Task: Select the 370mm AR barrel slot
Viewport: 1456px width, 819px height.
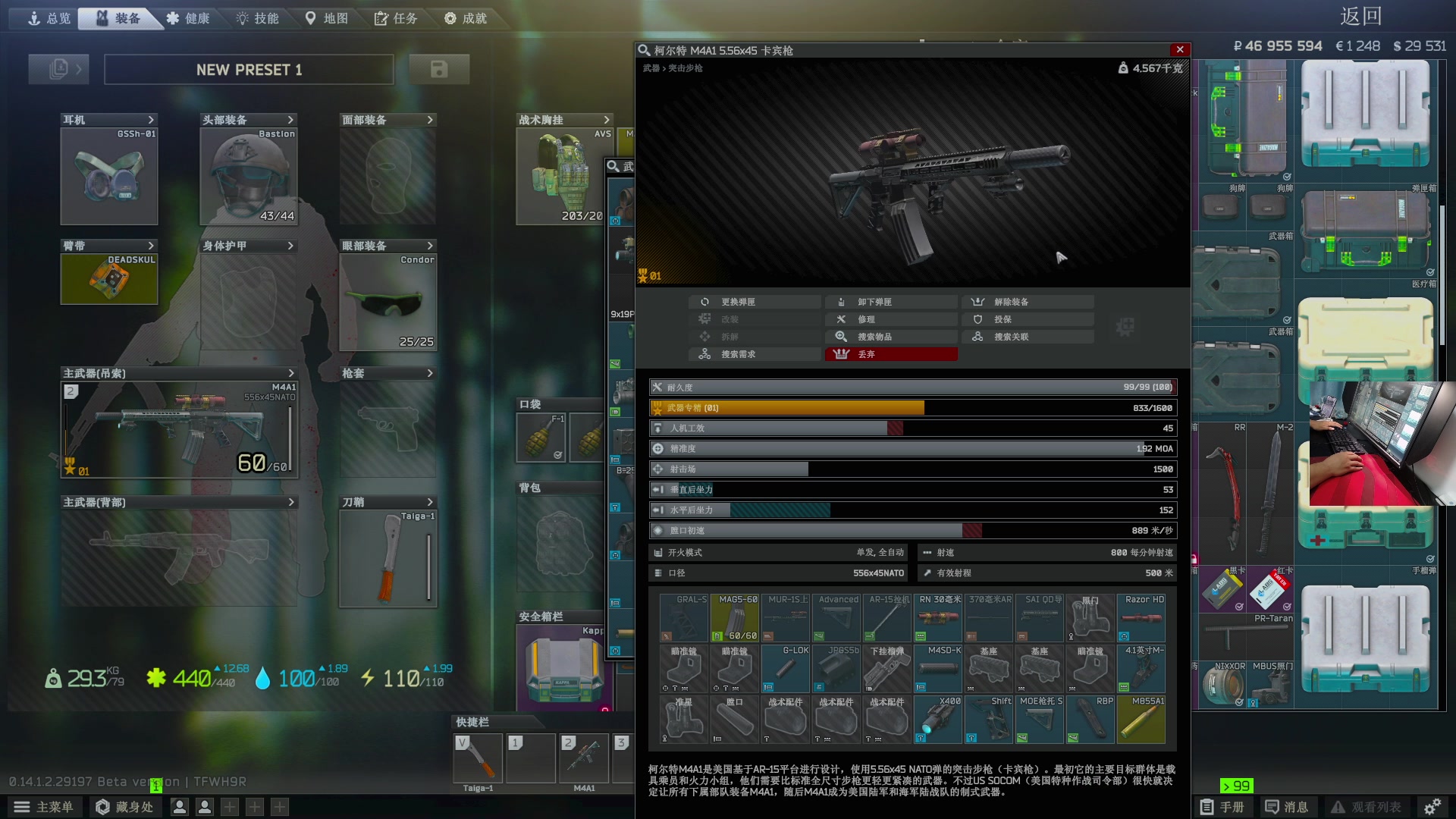Action: [x=989, y=618]
